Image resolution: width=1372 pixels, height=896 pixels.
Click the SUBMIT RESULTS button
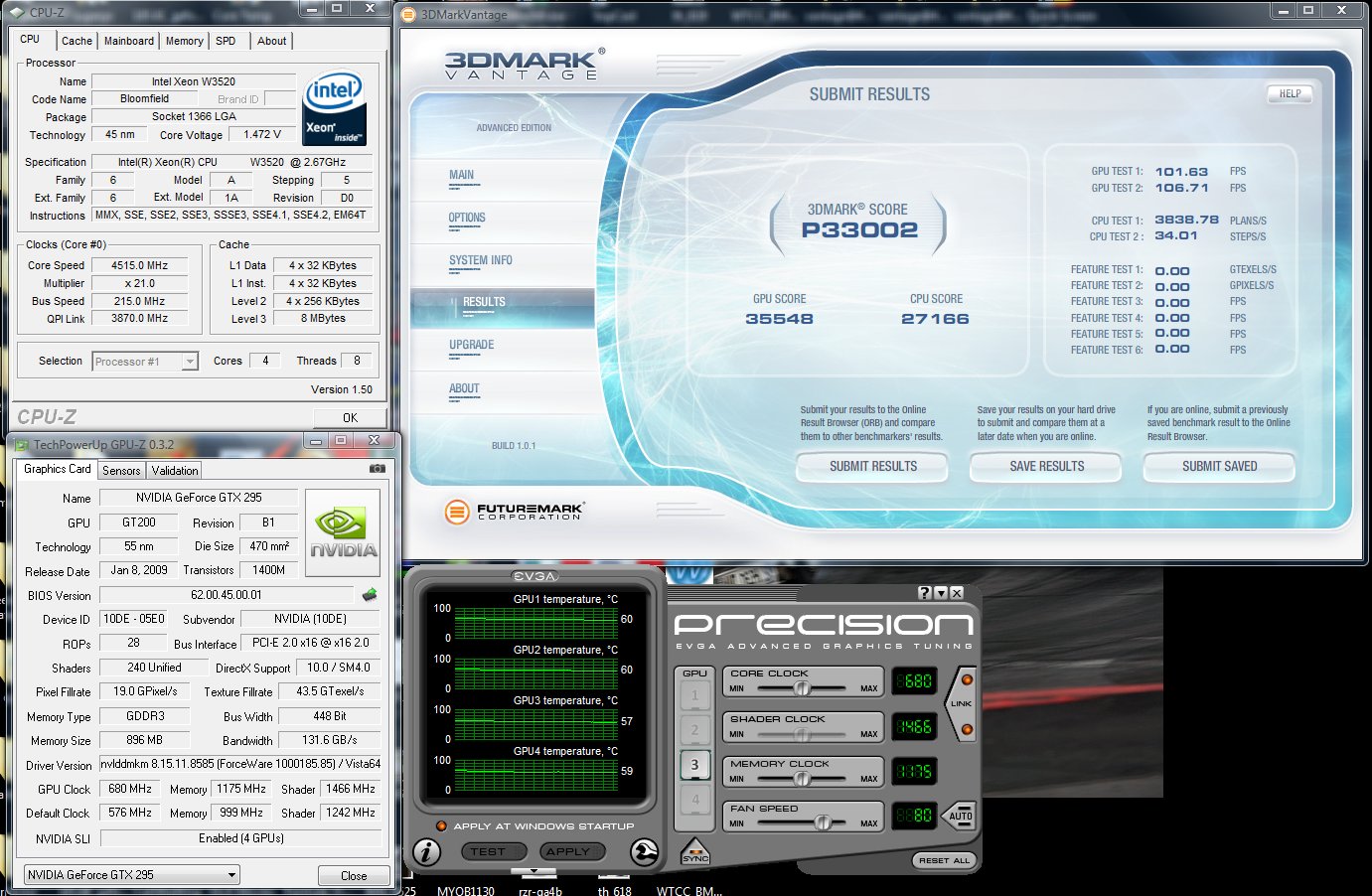[x=873, y=466]
